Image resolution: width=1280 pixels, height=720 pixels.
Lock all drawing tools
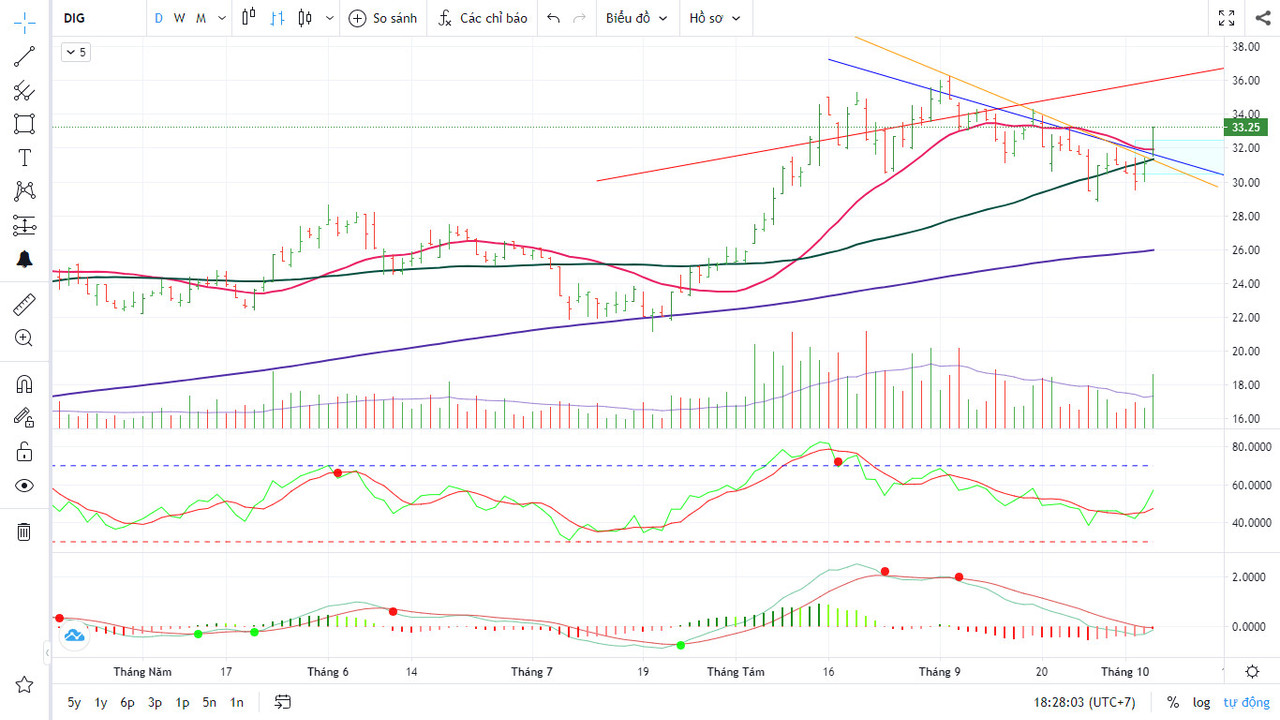click(x=24, y=452)
